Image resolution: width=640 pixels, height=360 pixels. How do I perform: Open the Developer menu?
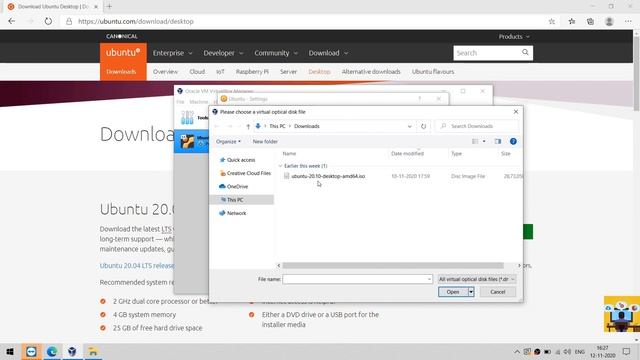(x=223, y=53)
